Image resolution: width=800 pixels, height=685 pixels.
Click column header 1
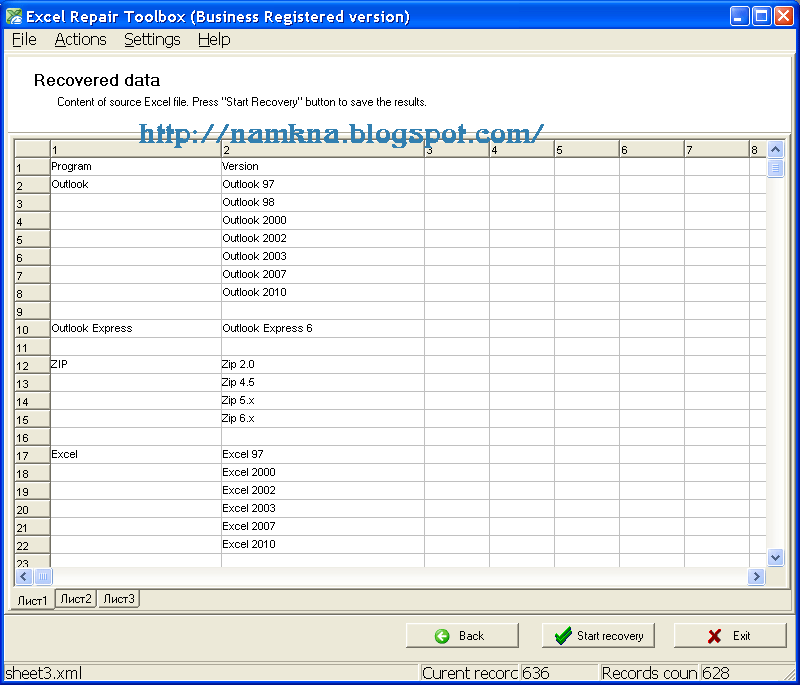[135, 149]
